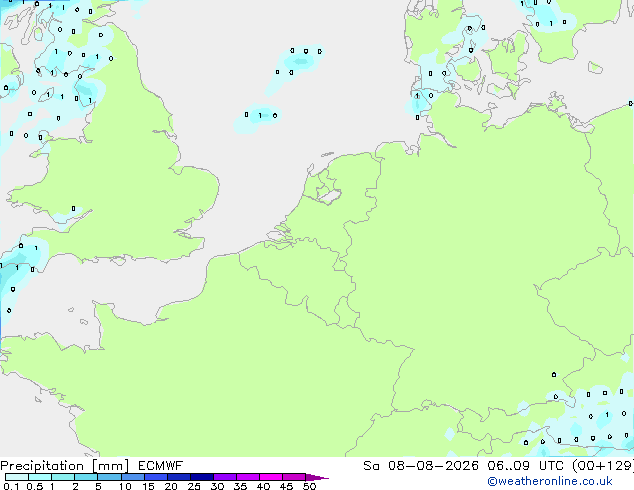
Task: Click the legend value '35'
Action: 240,486
